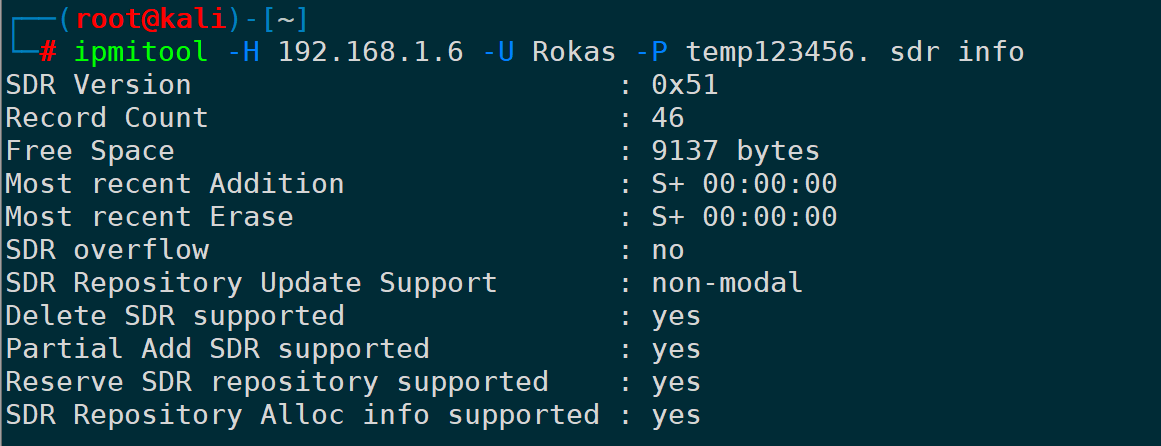The width and height of the screenshot is (1161, 446).
Task: Click the username Rokas in command
Action: (x=574, y=52)
